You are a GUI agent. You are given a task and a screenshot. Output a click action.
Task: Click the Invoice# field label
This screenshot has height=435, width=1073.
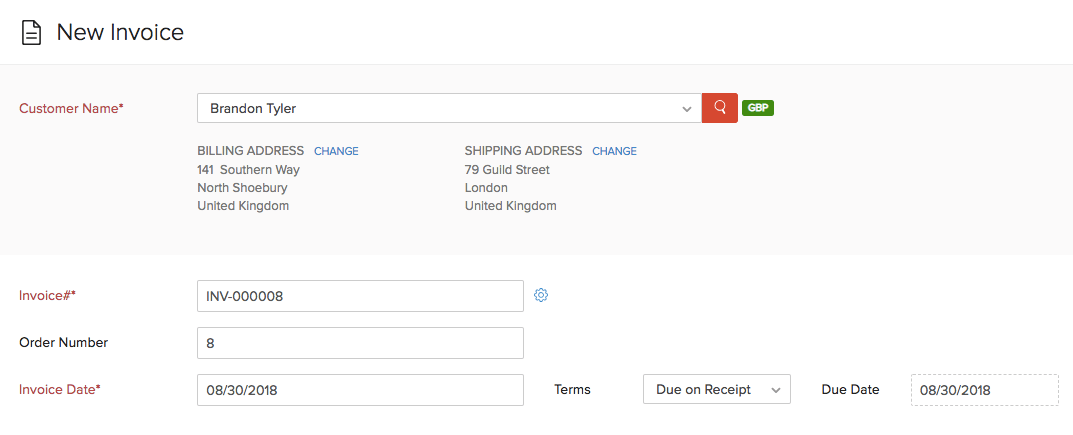tap(48, 296)
